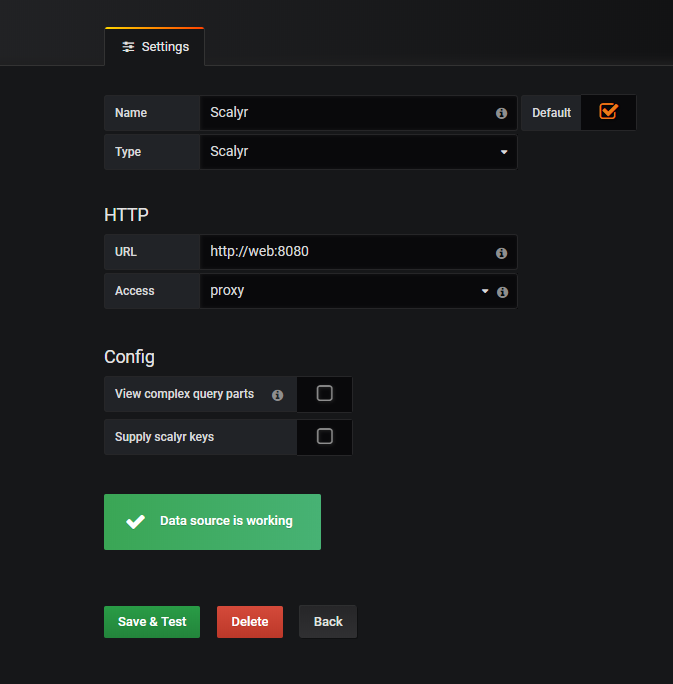
Task: Click the Name input field containing Scalyr
Action: coord(358,113)
